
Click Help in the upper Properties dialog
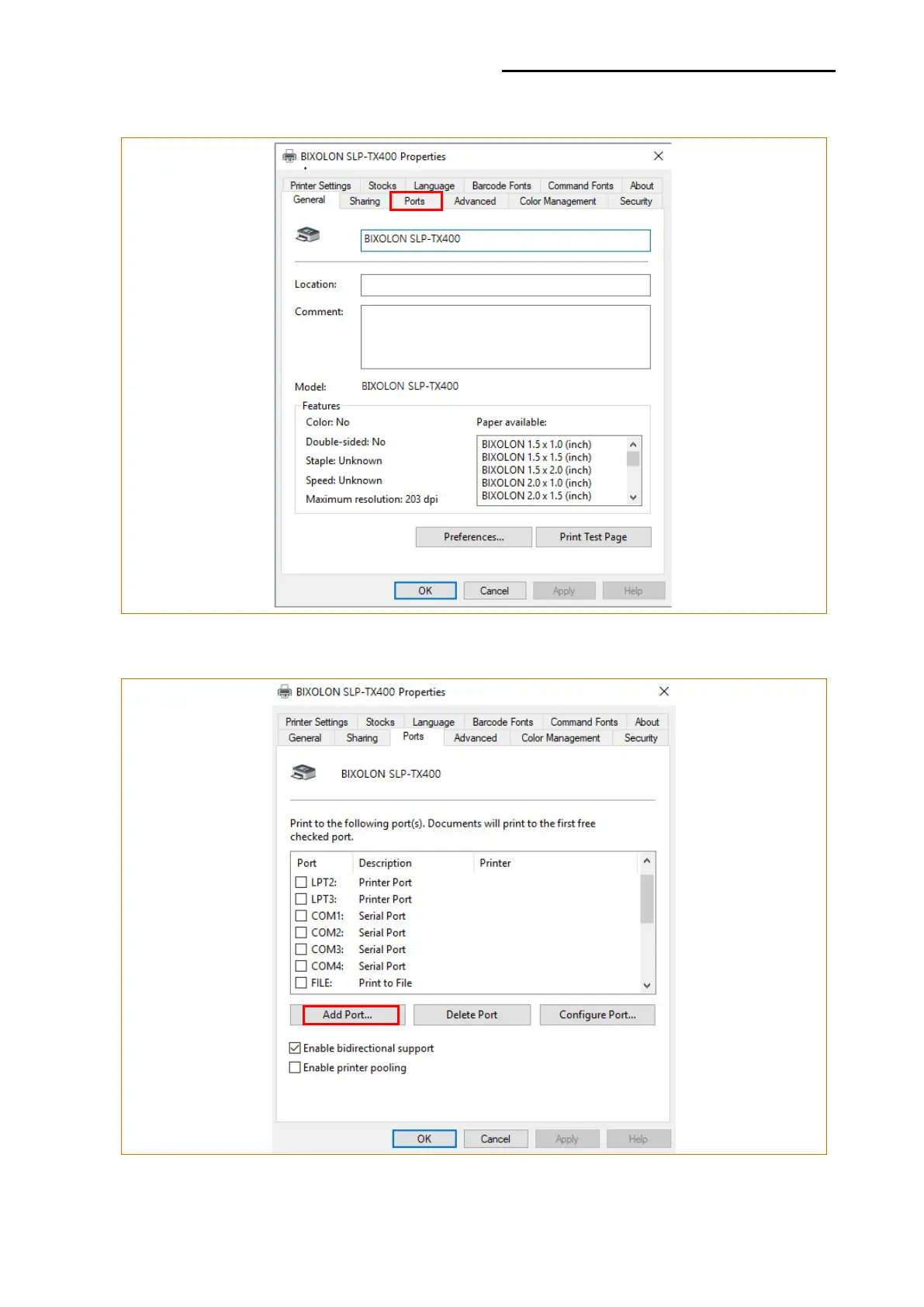click(633, 591)
